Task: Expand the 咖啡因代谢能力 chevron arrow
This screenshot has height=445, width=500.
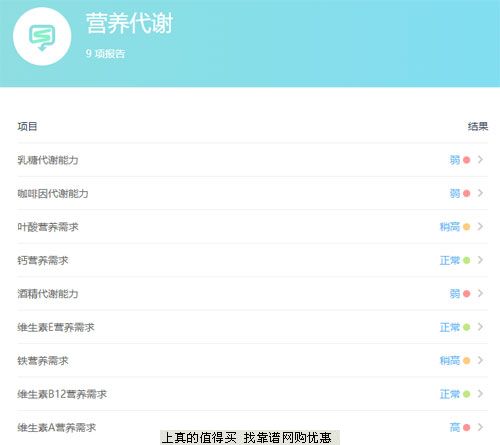Action: click(x=480, y=193)
